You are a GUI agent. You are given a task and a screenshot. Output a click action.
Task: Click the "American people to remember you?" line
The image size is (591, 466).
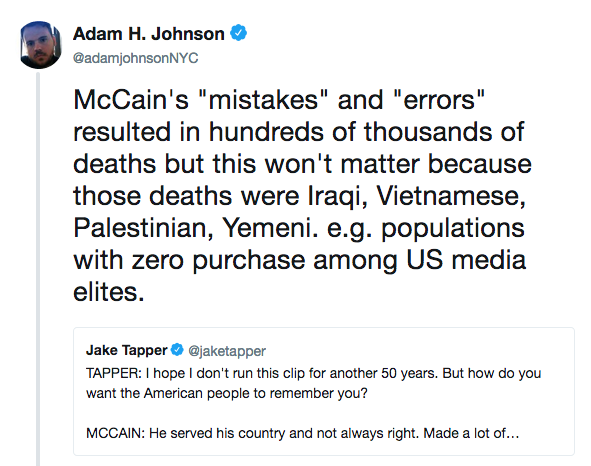coord(256,393)
